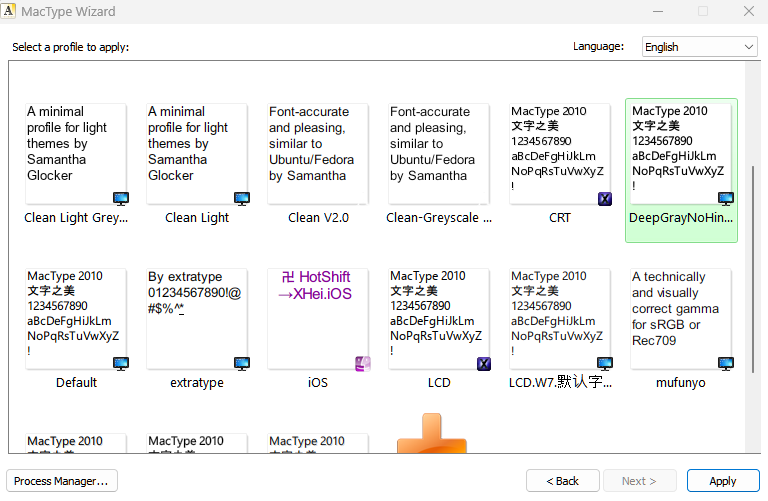Apply the selected profile

point(723,481)
